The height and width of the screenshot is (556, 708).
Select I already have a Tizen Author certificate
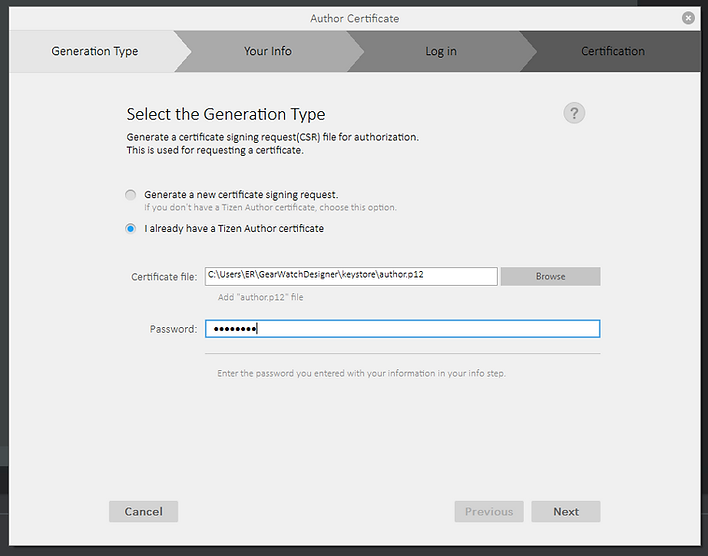click(x=130, y=229)
